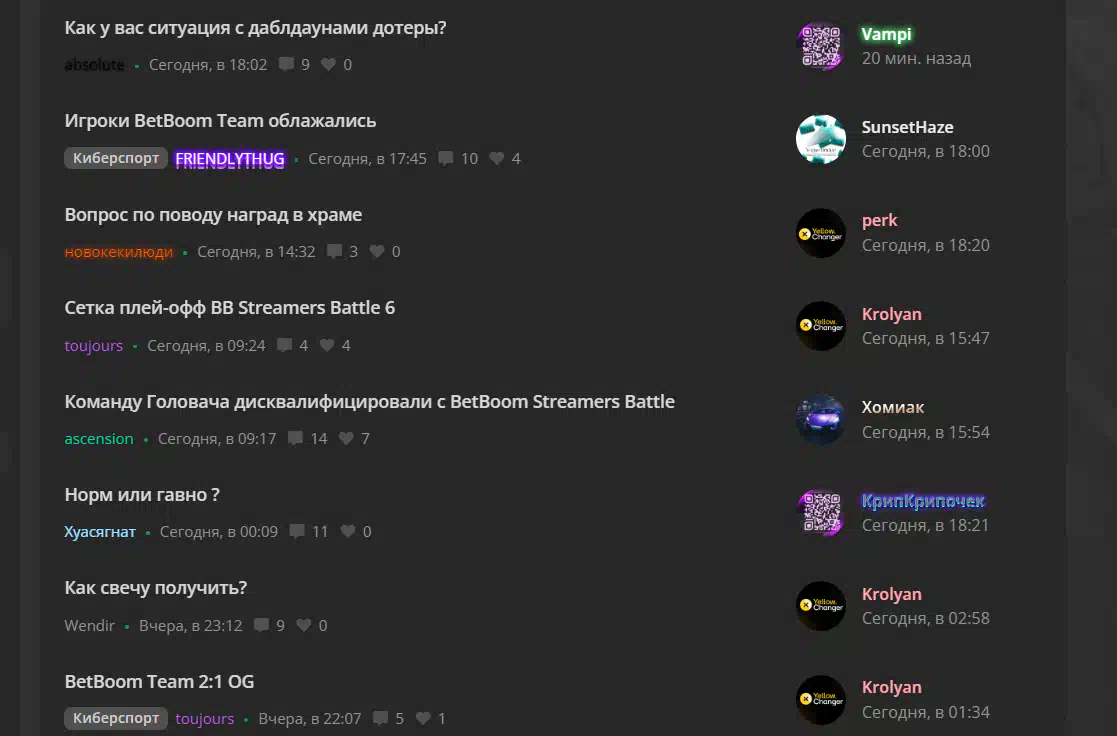Image resolution: width=1117 pixels, height=736 pixels.
Task: Open thread Вопрос по поводу наград в храме
Action: pos(213,214)
